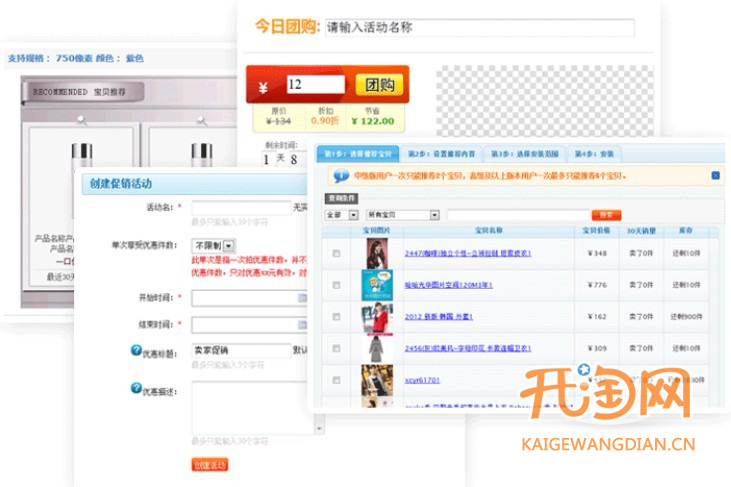Click the countdown field showing 8
Screen dimensions: 731x487
297,160
